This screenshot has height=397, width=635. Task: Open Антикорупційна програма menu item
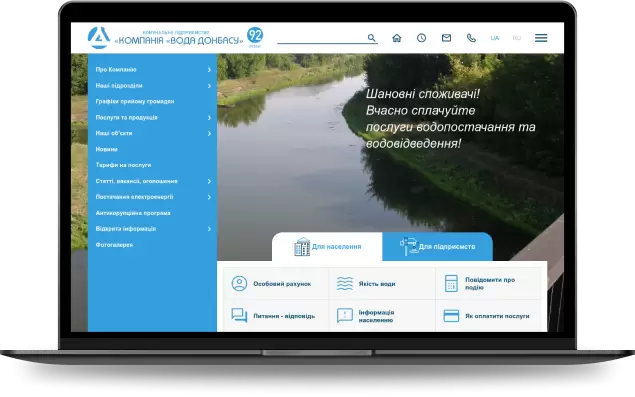click(x=133, y=213)
